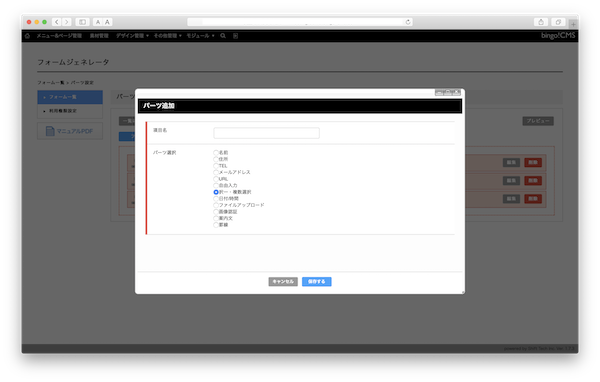The image size is (600, 382).
Task: Pick the 罫線 radio option
Action: coord(216,225)
